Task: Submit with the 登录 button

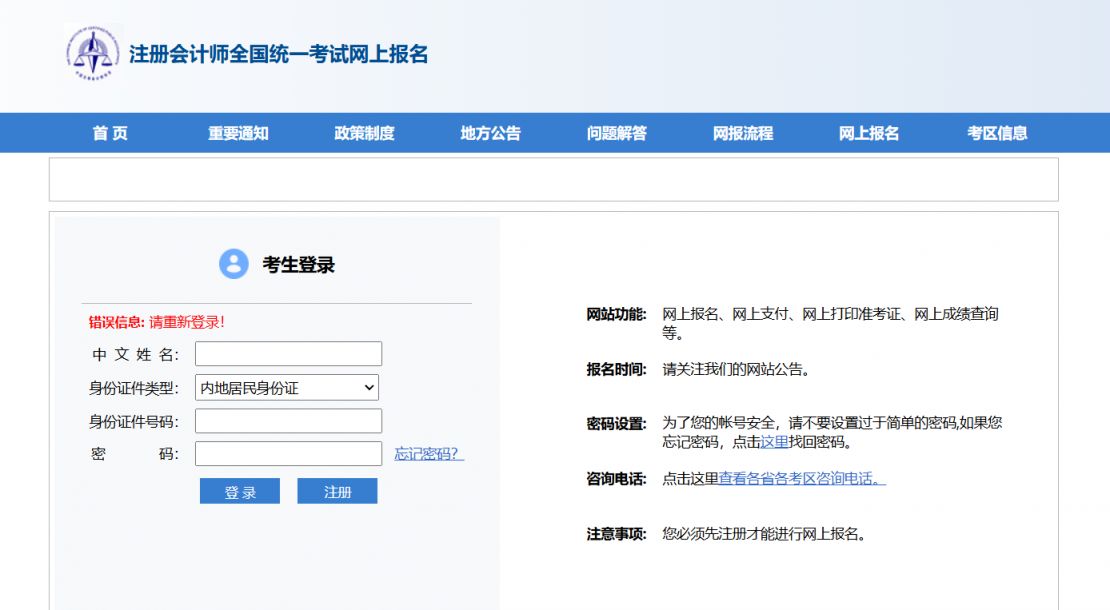Action: pos(240,491)
